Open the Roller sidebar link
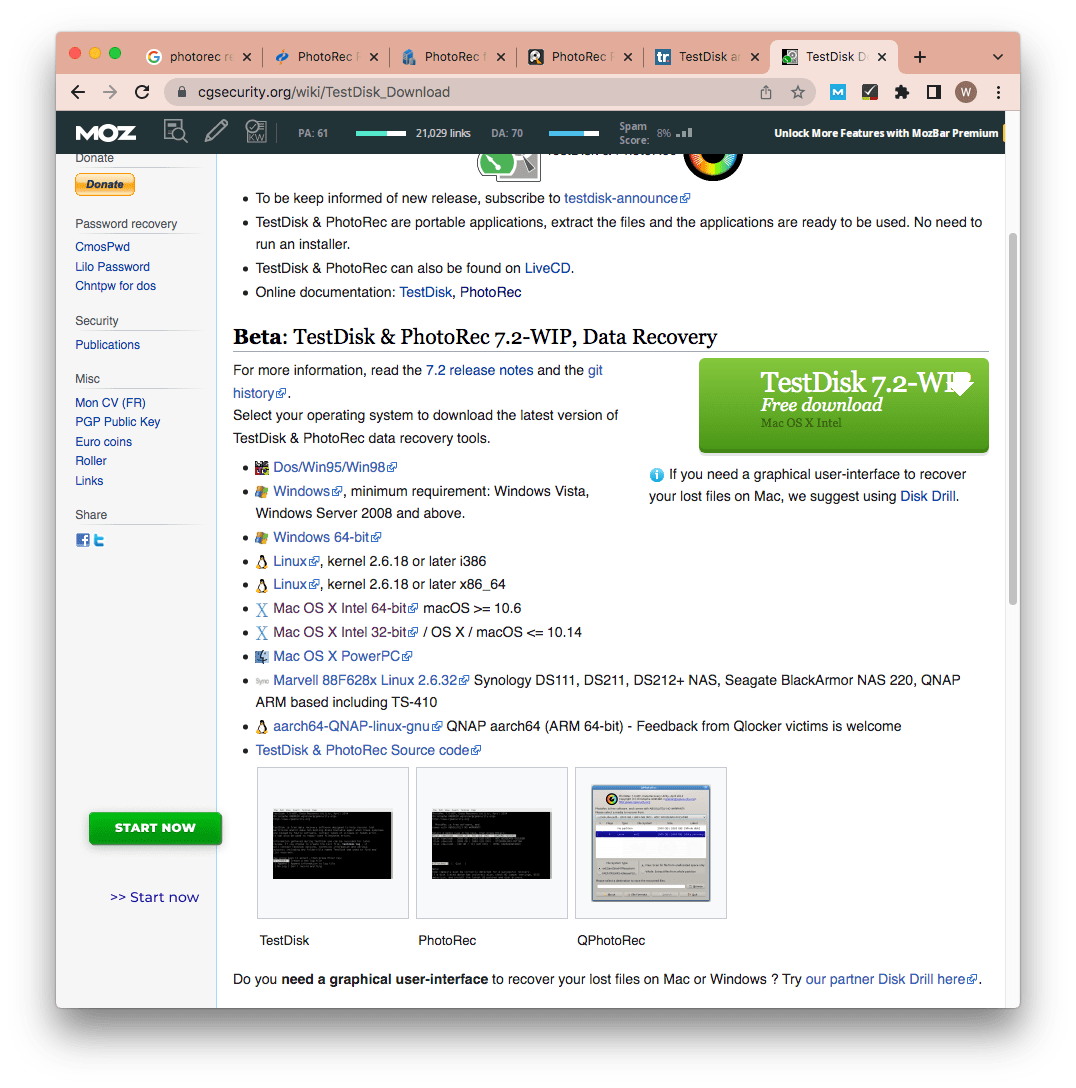The image size is (1076, 1088). pos(91,461)
